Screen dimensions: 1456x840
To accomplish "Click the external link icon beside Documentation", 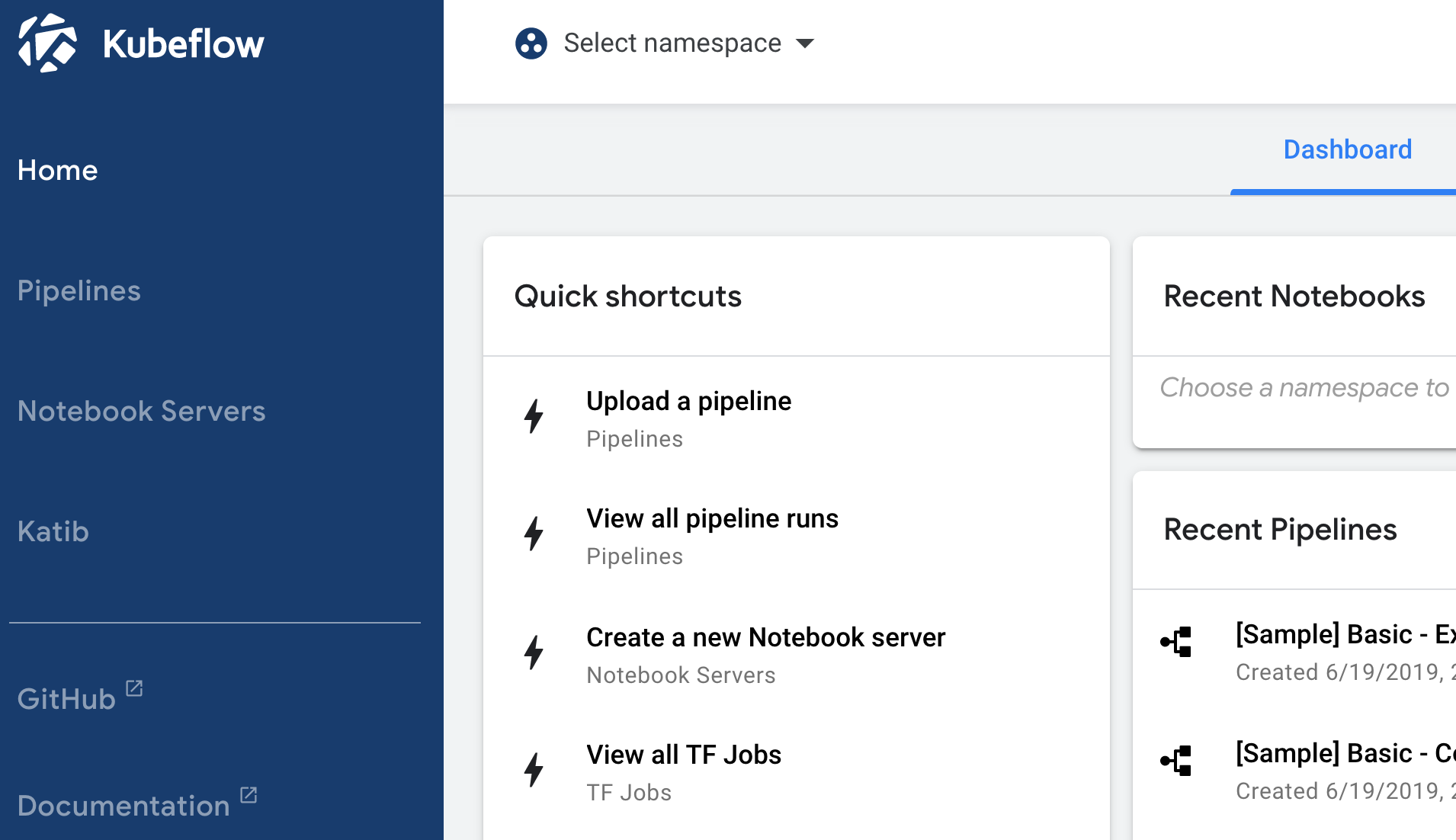I will click(x=249, y=795).
